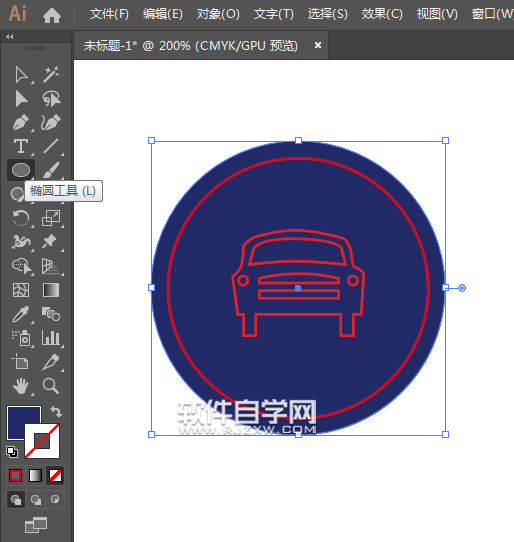The height and width of the screenshot is (542, 514).
Task: Select the Lasso tool
Action: pyautogui.click(x=51, y=99)
